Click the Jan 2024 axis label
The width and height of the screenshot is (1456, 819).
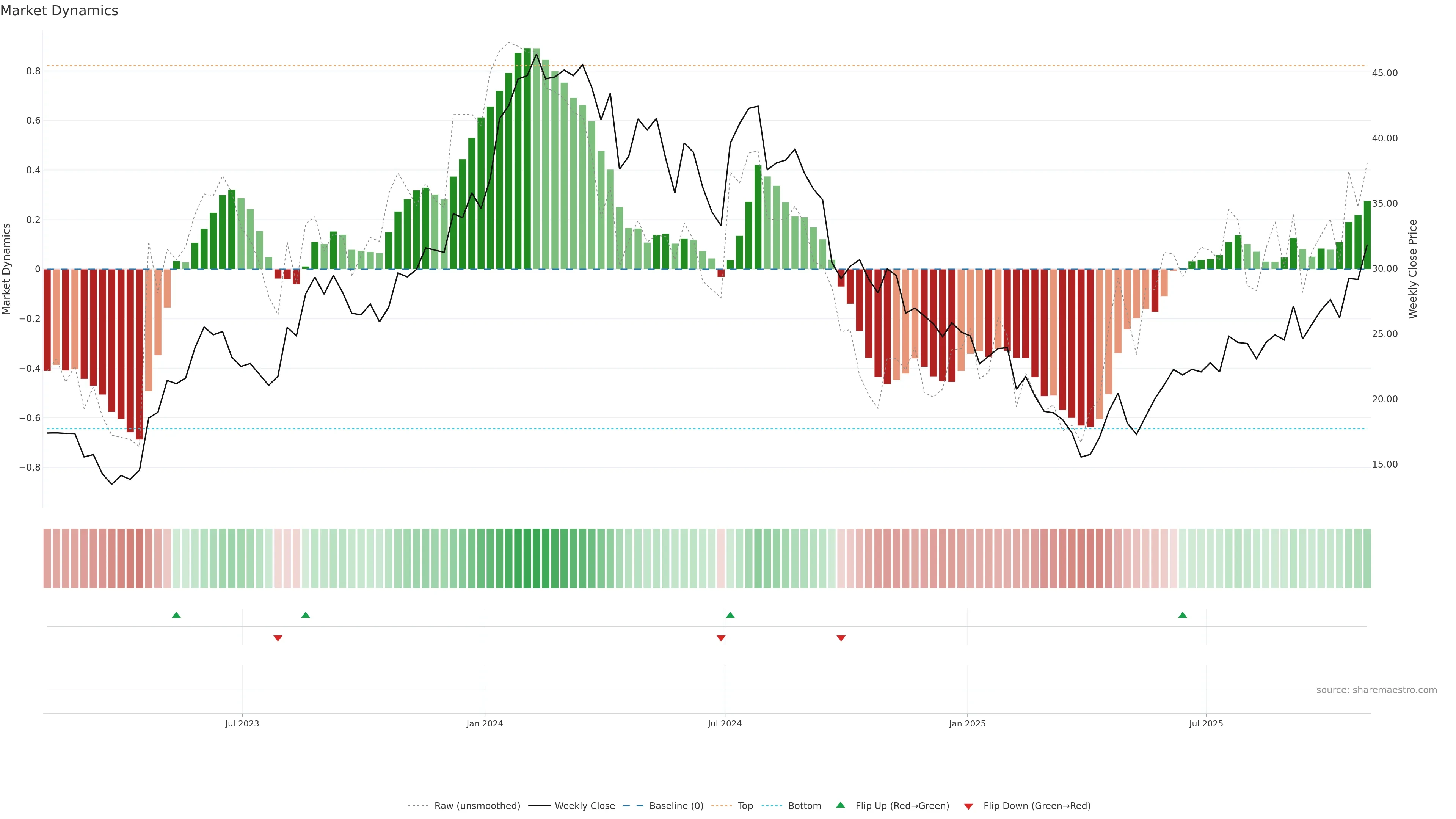485,723
